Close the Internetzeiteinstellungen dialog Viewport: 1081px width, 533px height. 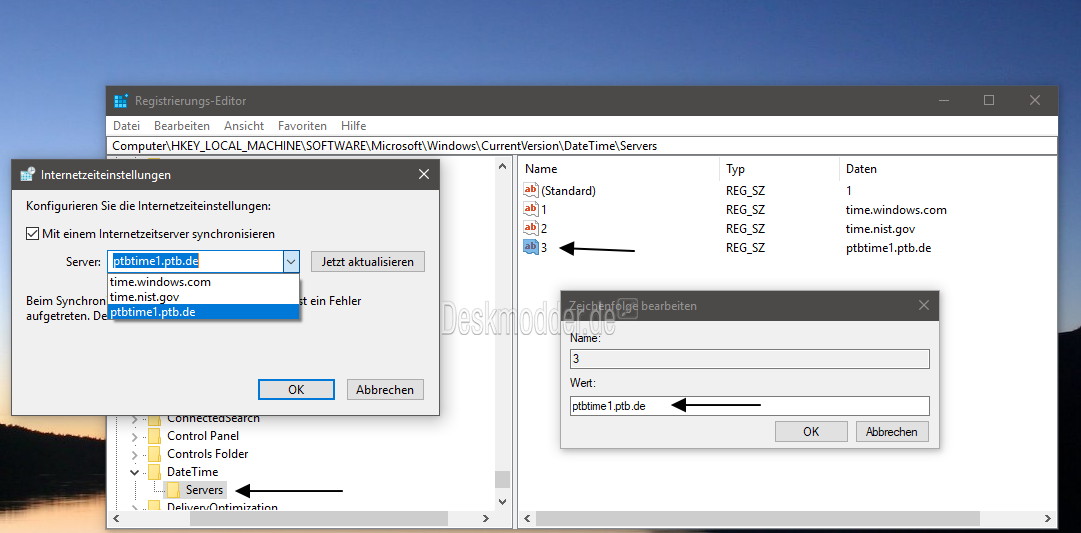tap(424, 174)
